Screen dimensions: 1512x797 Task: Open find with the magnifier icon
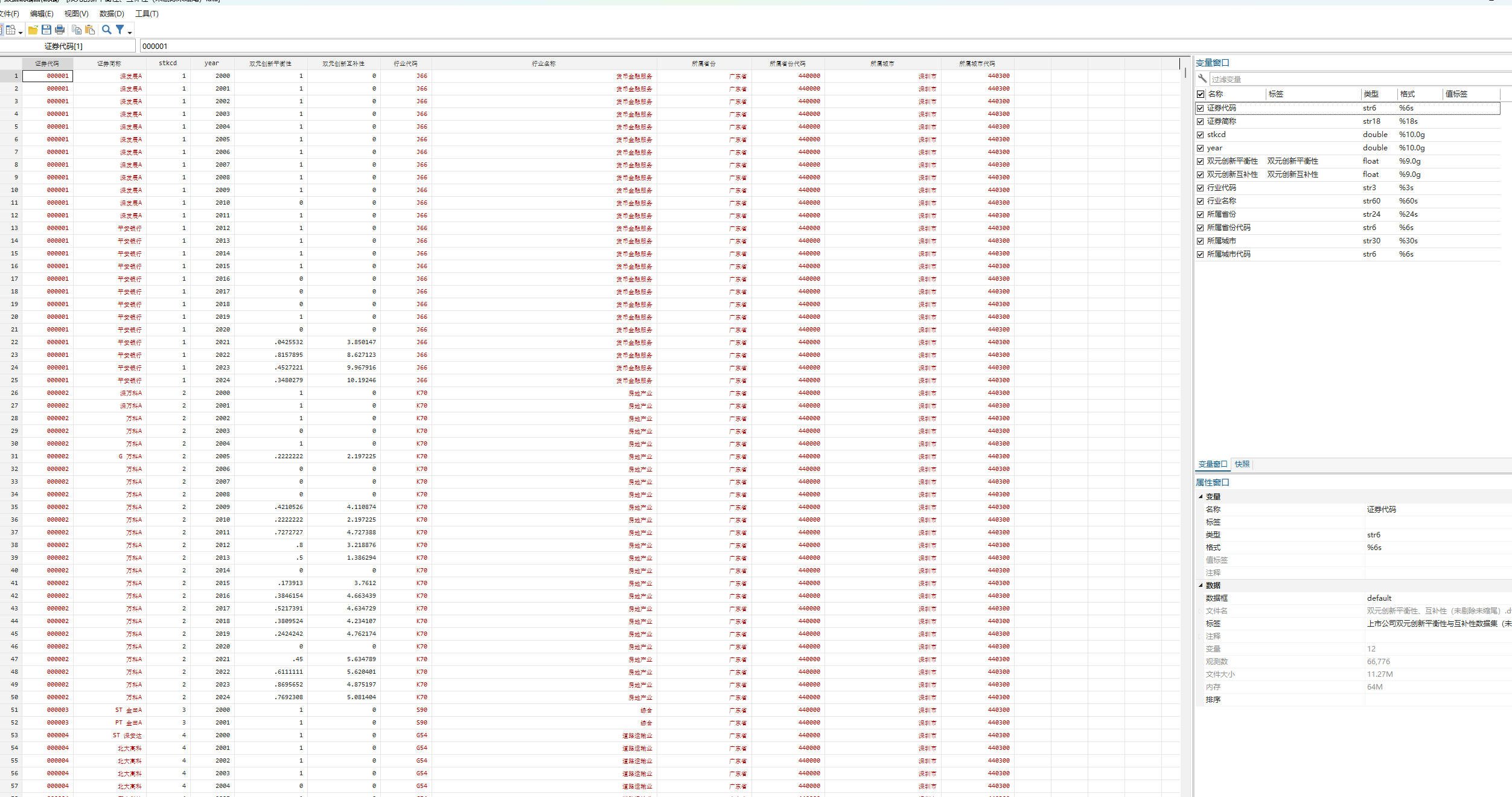(107, 30)
